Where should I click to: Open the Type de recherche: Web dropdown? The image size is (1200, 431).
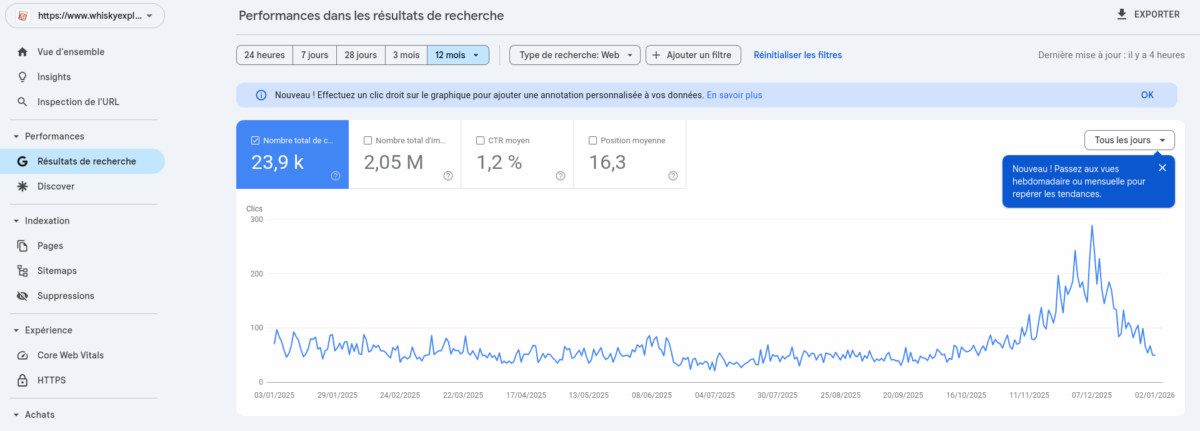point(574,55)
